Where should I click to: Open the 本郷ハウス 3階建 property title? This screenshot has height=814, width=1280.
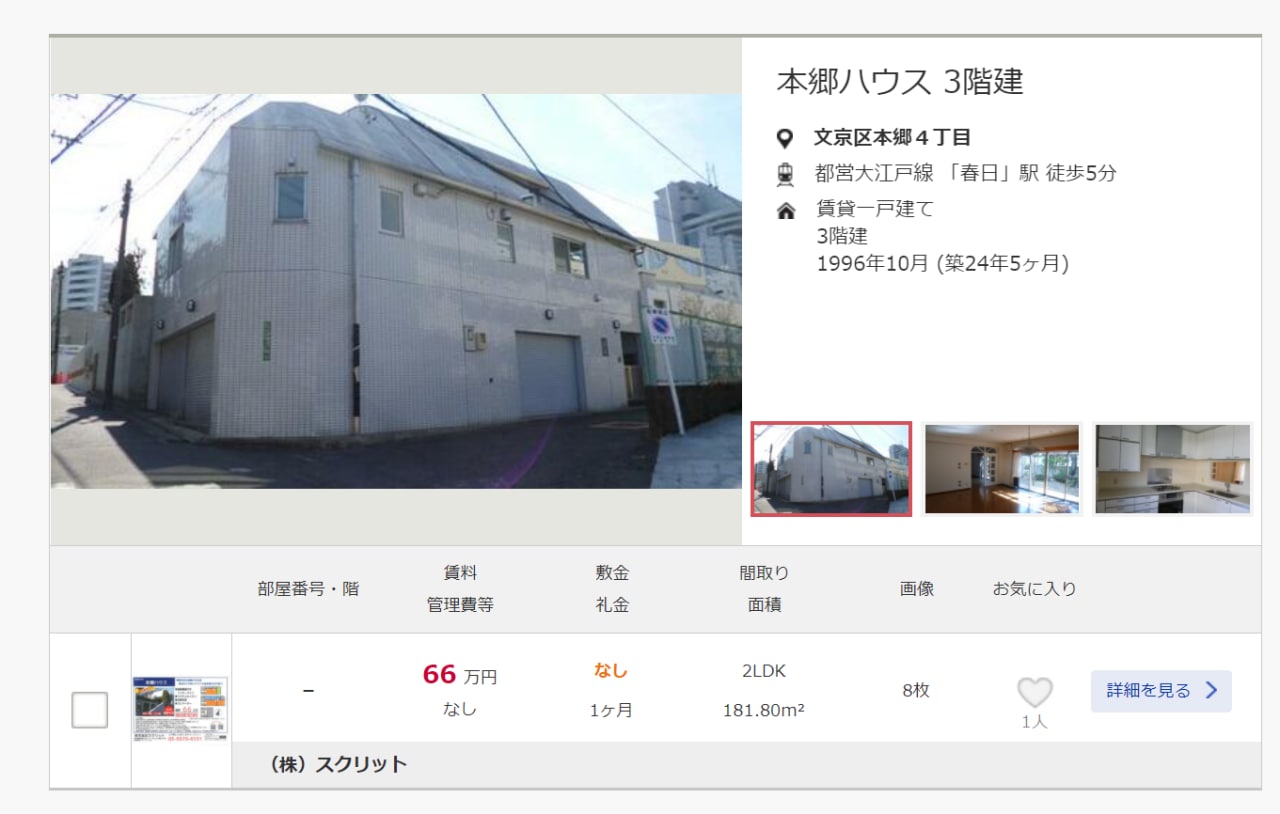click(x=900, y=82)
